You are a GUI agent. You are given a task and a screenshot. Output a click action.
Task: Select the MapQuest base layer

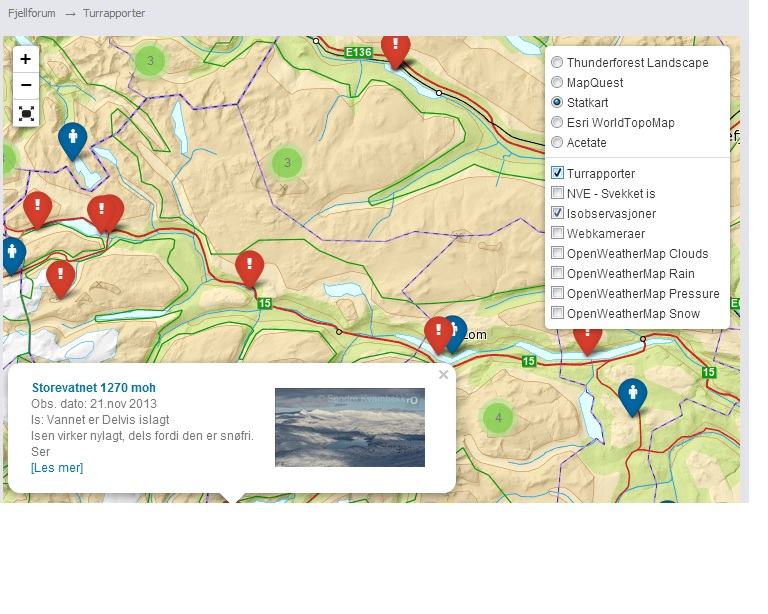(x=557, y=83)
